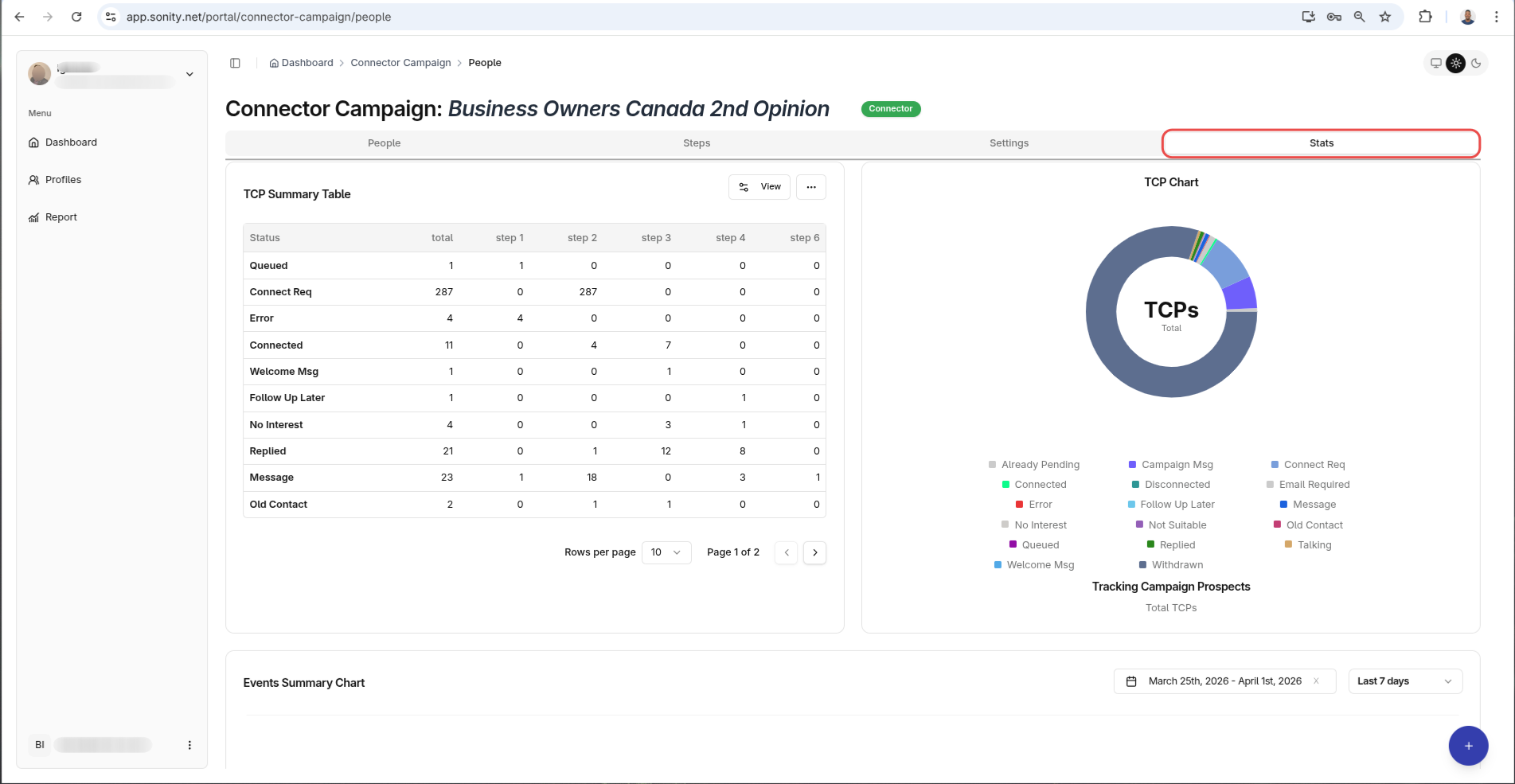1515x784 pixels.
Task: Switch to dark theme moon icon
Action: (x=1476, y=63)
